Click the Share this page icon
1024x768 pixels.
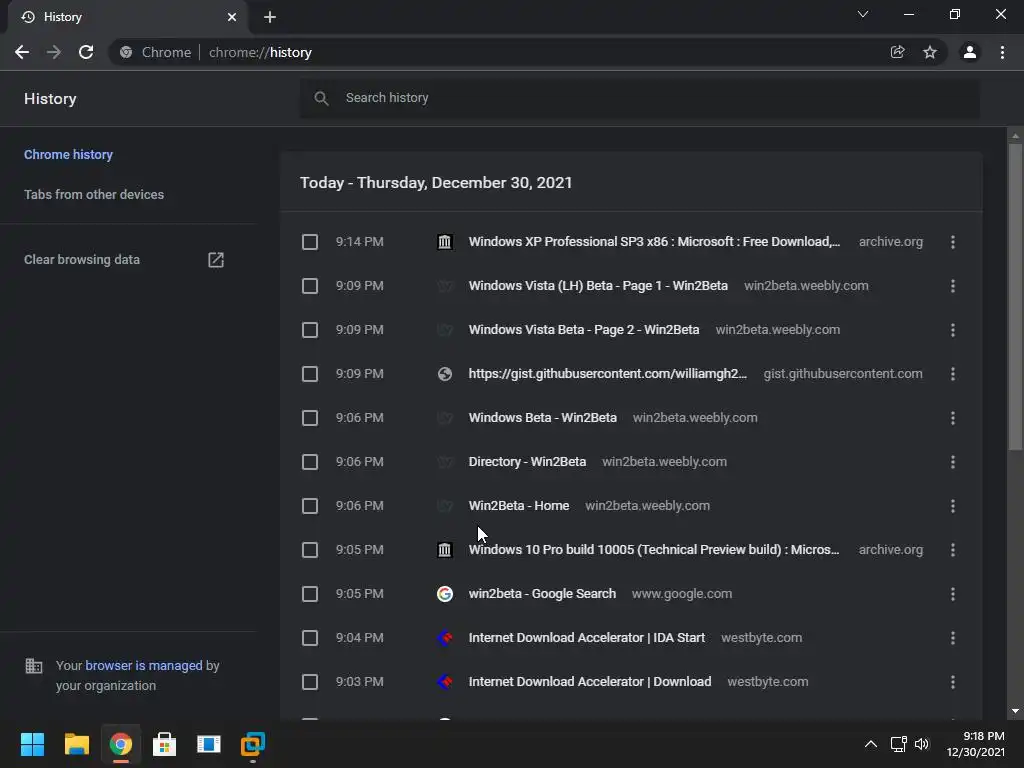pyautogui.click(x=898, y=52)
